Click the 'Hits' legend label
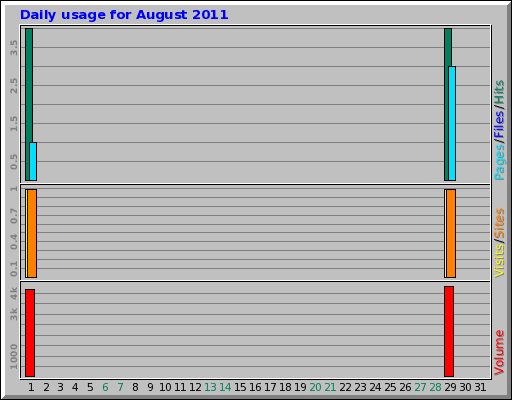512x400 pixels. 499,92
